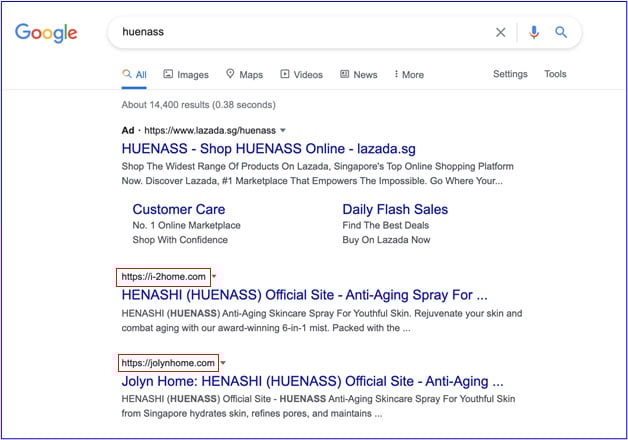The height and width of the screenshot is (440, 628).
Task: Expand the arrow next to jolynhome.com URL
Action: [223, 363]
